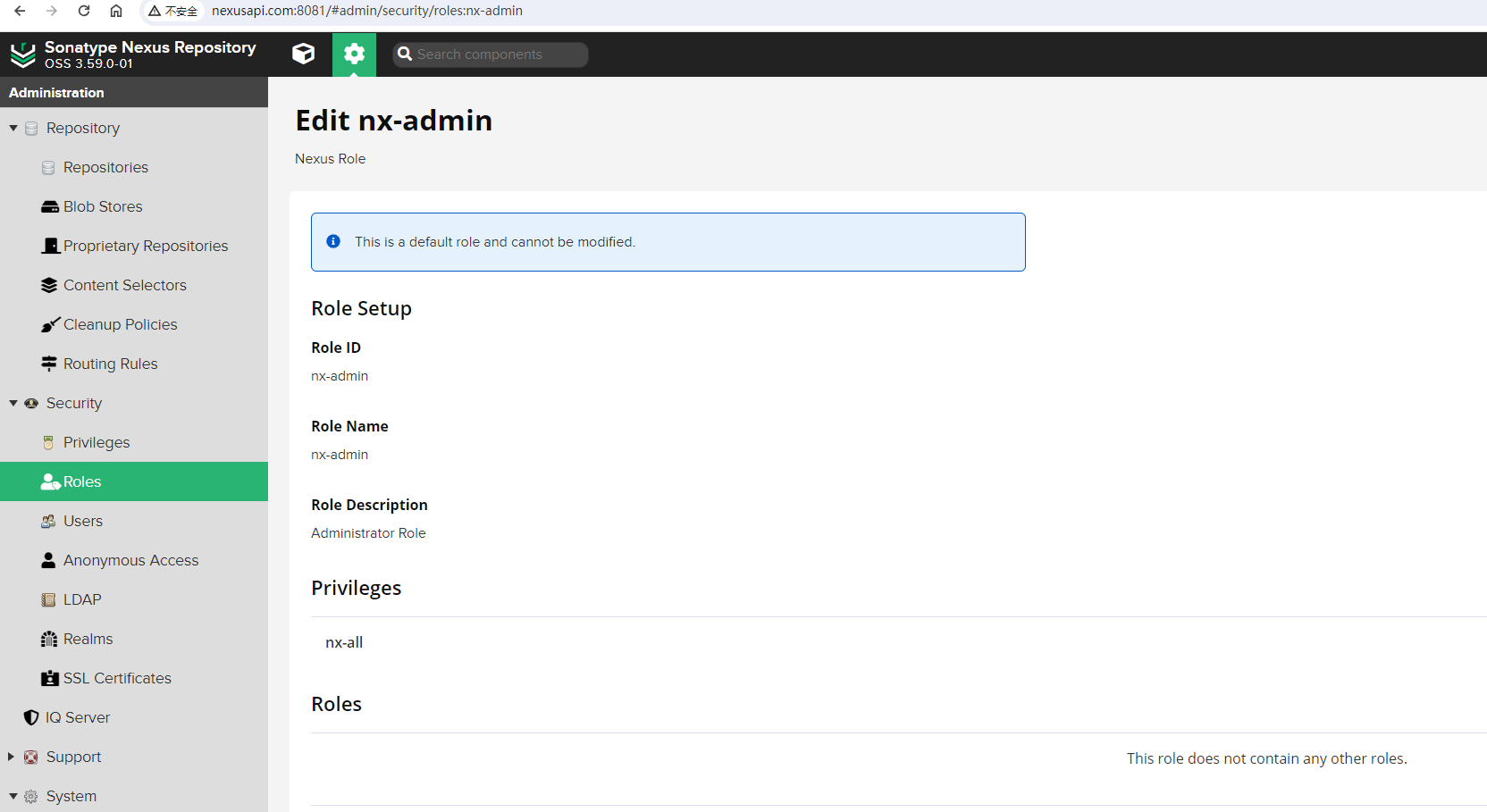The height and width of the screenshot is (812, 1487).
Task: Click the info icon in default role notice
Action: tap(333, 241)
